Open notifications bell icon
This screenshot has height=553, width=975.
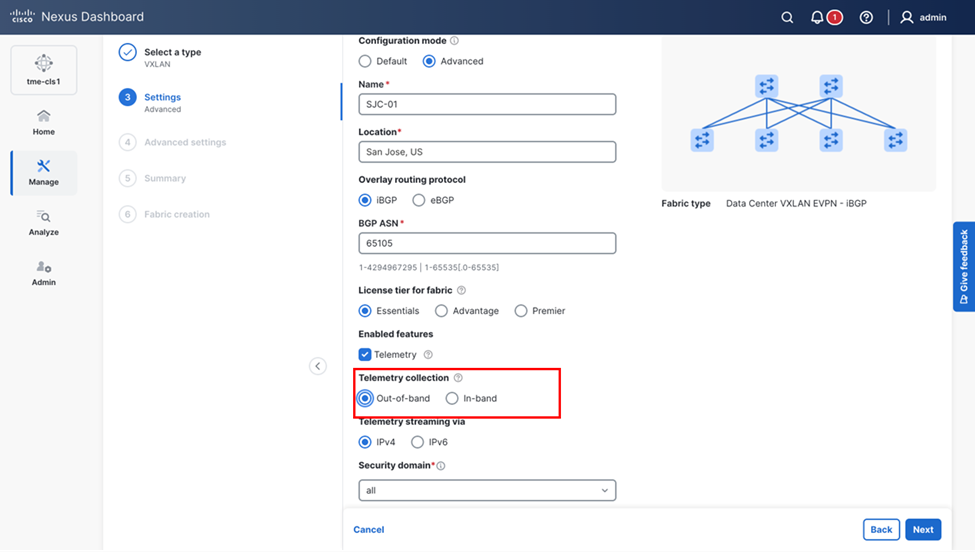(817, 17)
